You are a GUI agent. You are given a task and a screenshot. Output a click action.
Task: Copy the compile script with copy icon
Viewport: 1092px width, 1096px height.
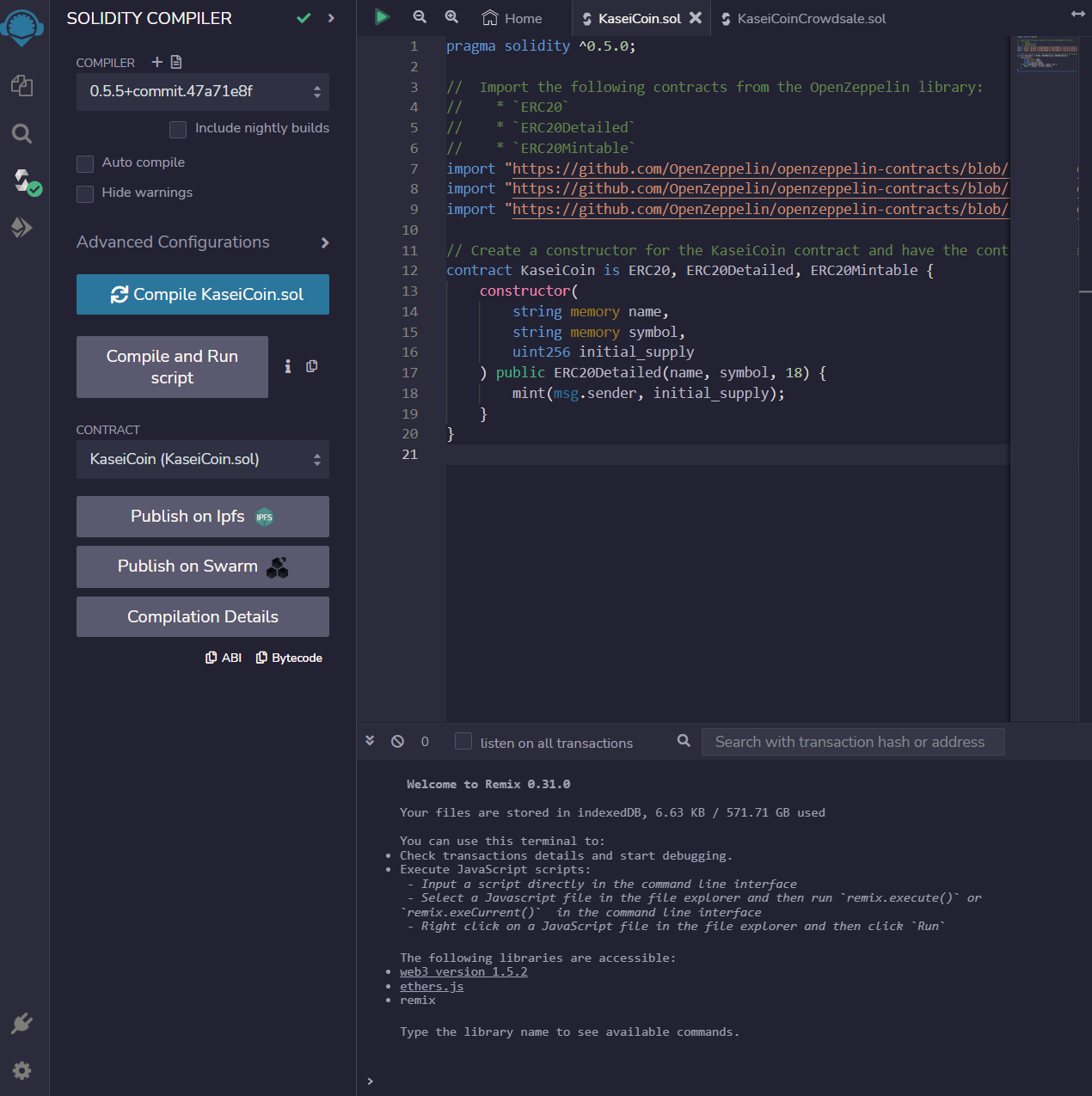[312, 366]
